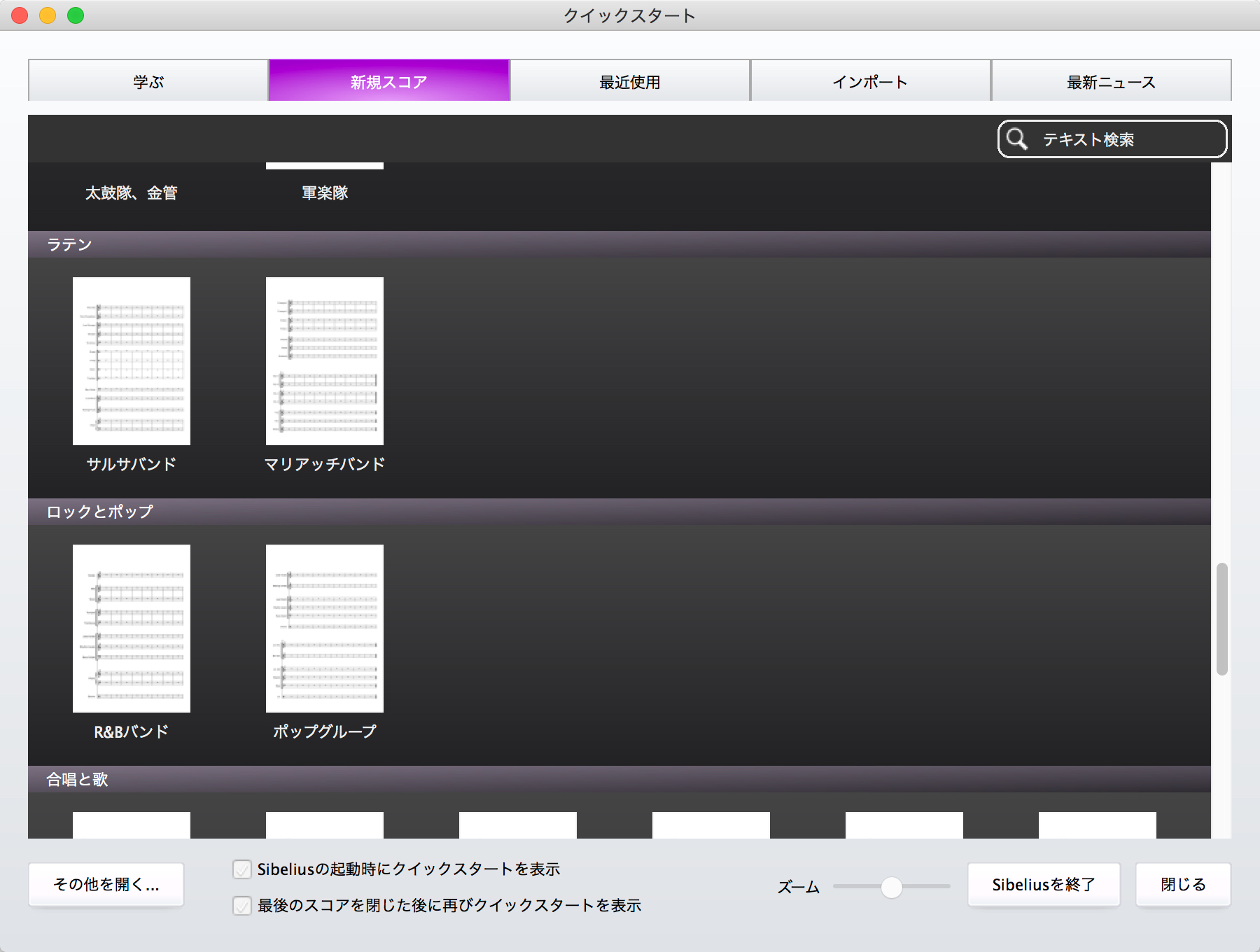Viewport: 1260px width, 952px height.
Task: Click the その他を開く... button
Action: point(106,885)
